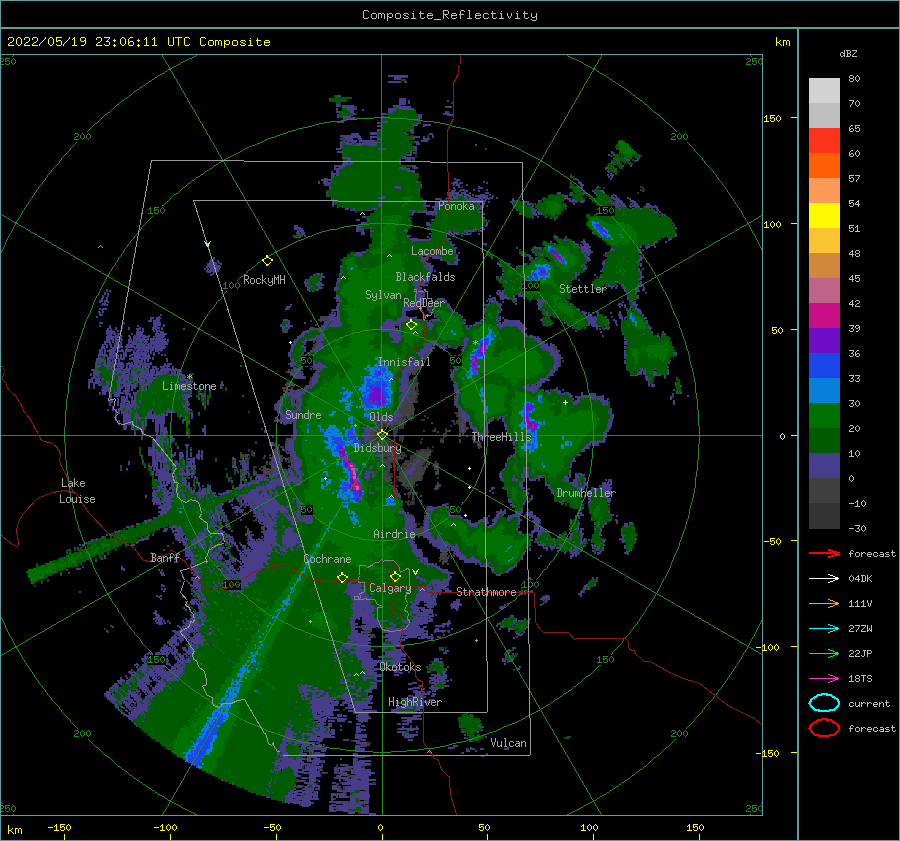Click the yellow diamond marker below RedDeer

pyautogui.click(x=412, y=325)
